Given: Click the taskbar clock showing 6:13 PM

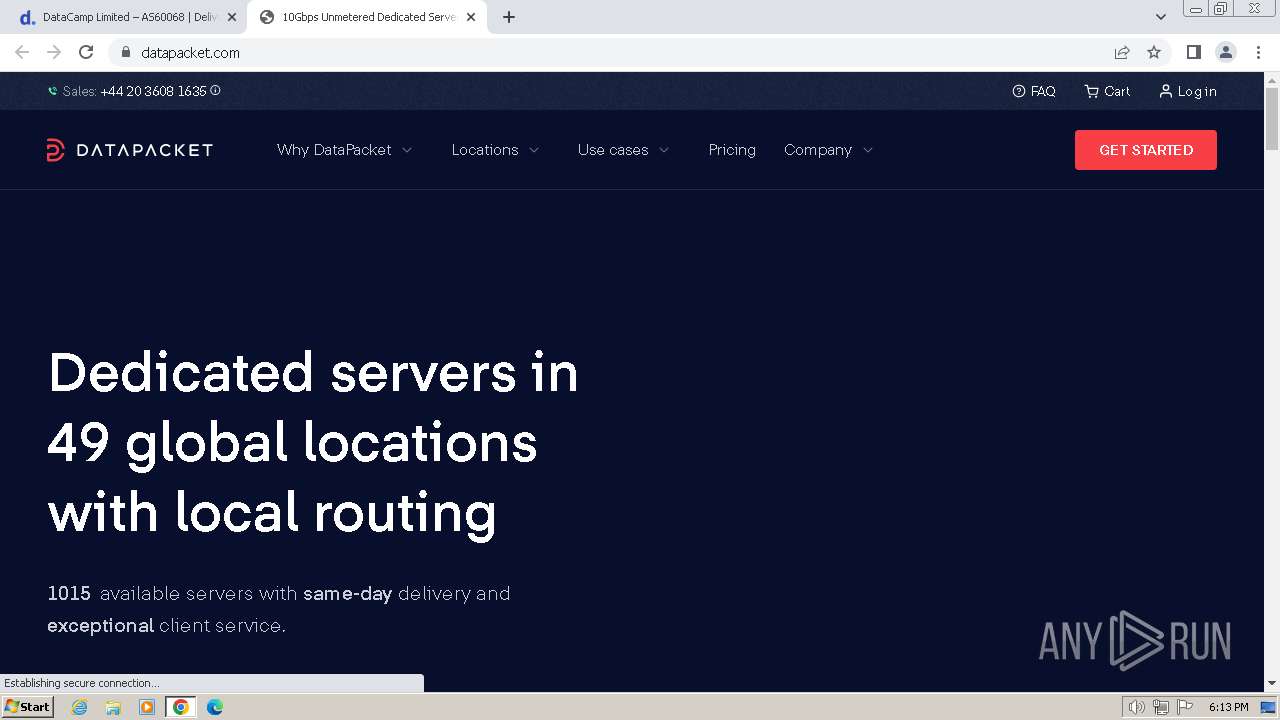Looking at the screenshot, I should tap(1228, 707).
